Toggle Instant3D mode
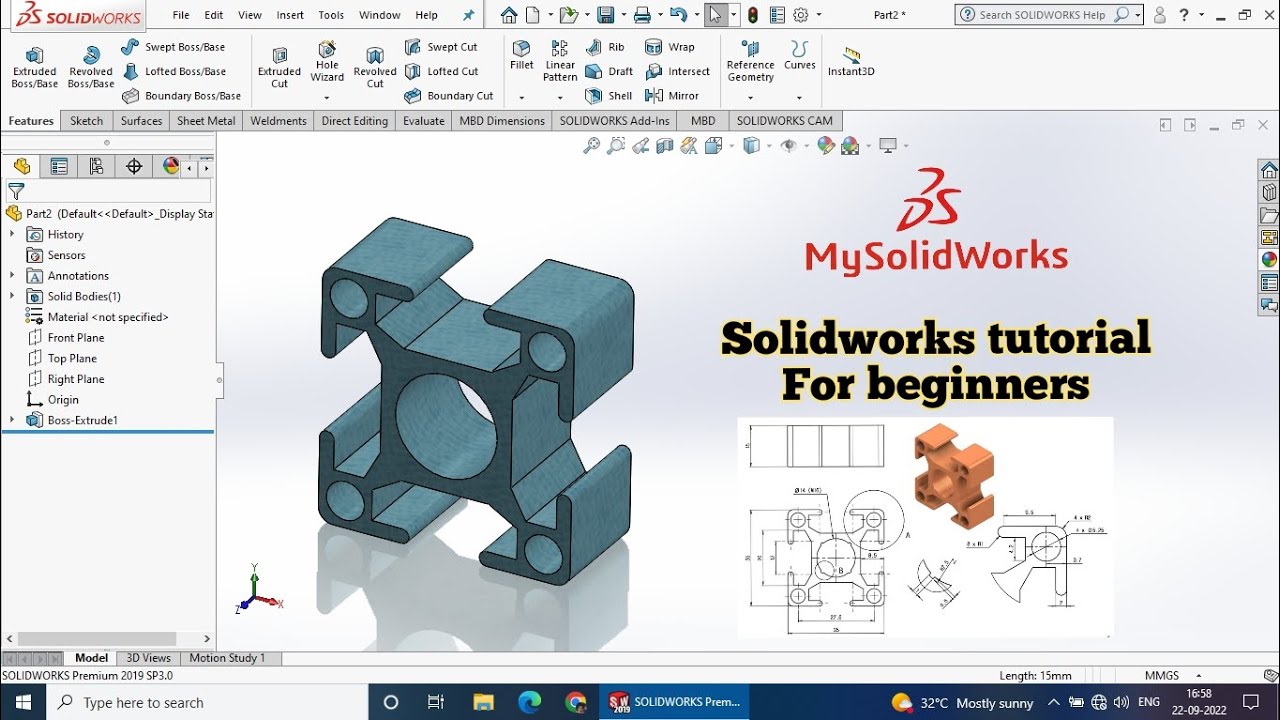1280x720 pixels. click(851, 60)
